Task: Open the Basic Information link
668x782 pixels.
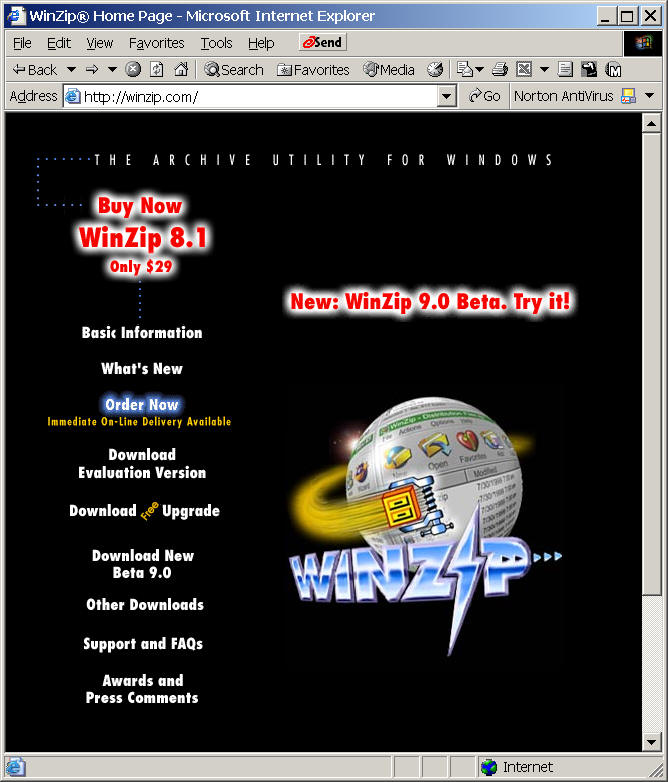Action: click(x=142, y=333)
